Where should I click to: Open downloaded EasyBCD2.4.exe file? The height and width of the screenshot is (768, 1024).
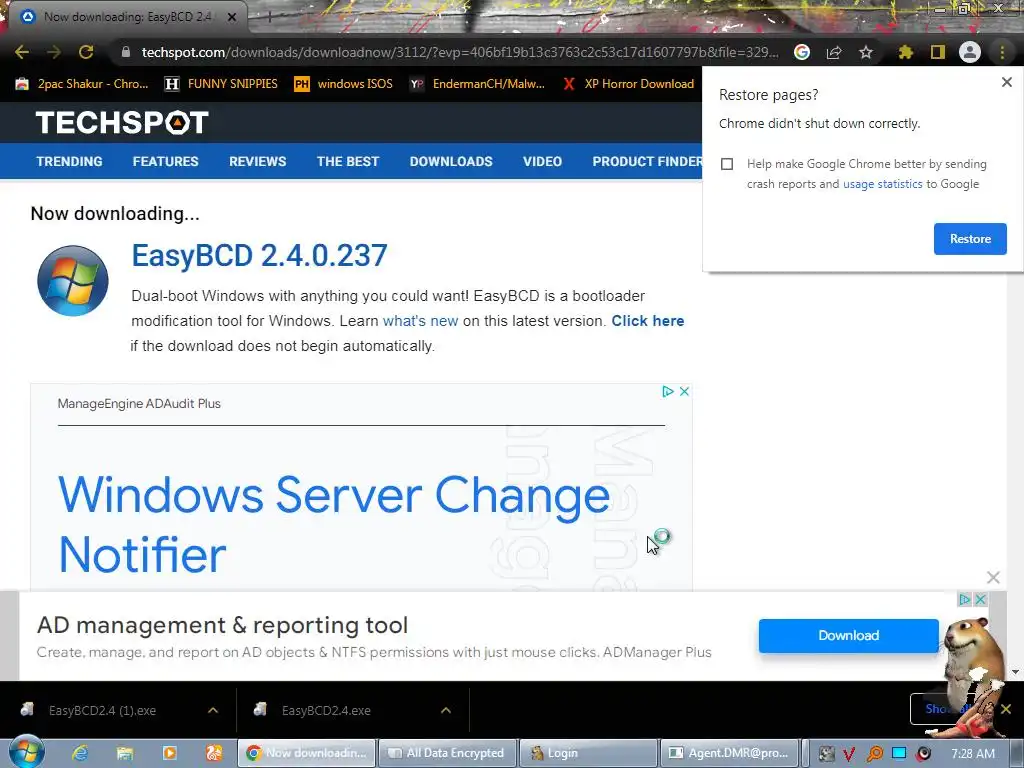pos(326,711)
